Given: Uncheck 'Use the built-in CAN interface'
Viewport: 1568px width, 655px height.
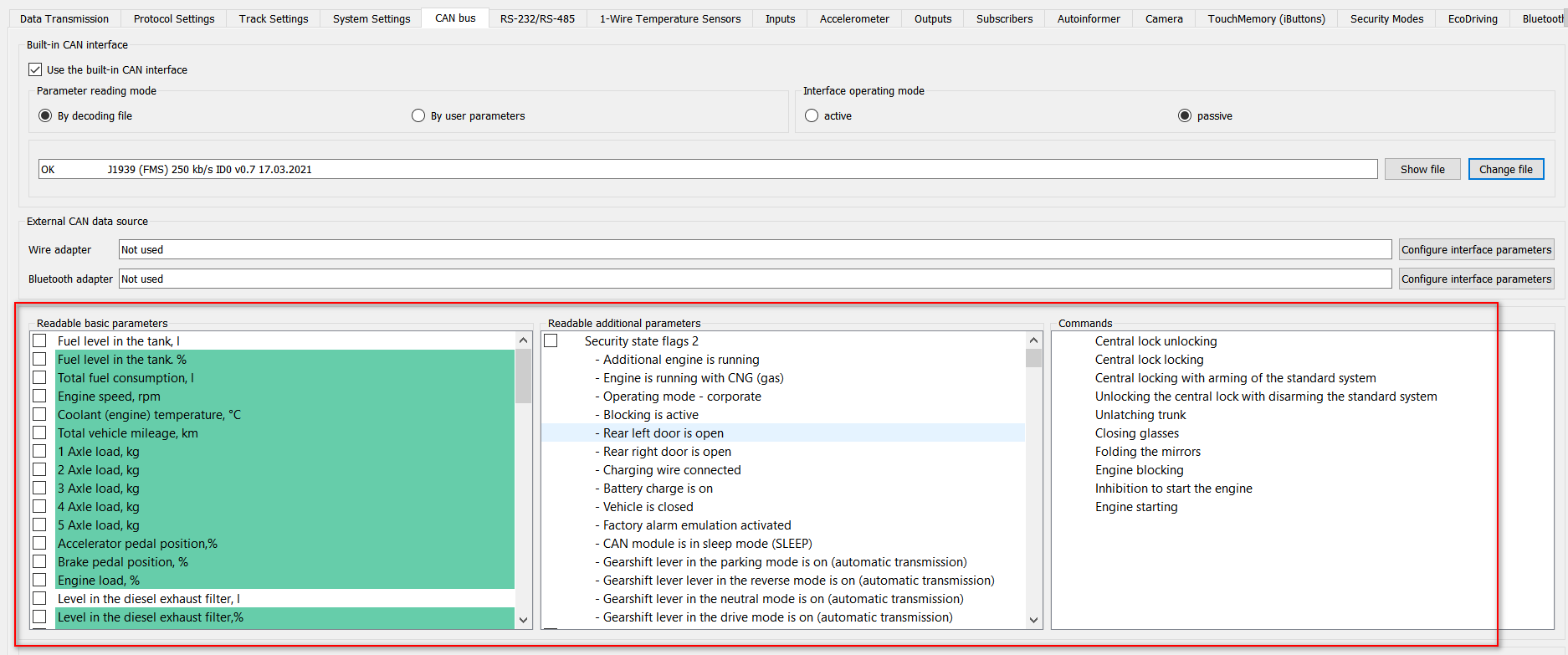Looking at the screenshot, I should [35, 69].
